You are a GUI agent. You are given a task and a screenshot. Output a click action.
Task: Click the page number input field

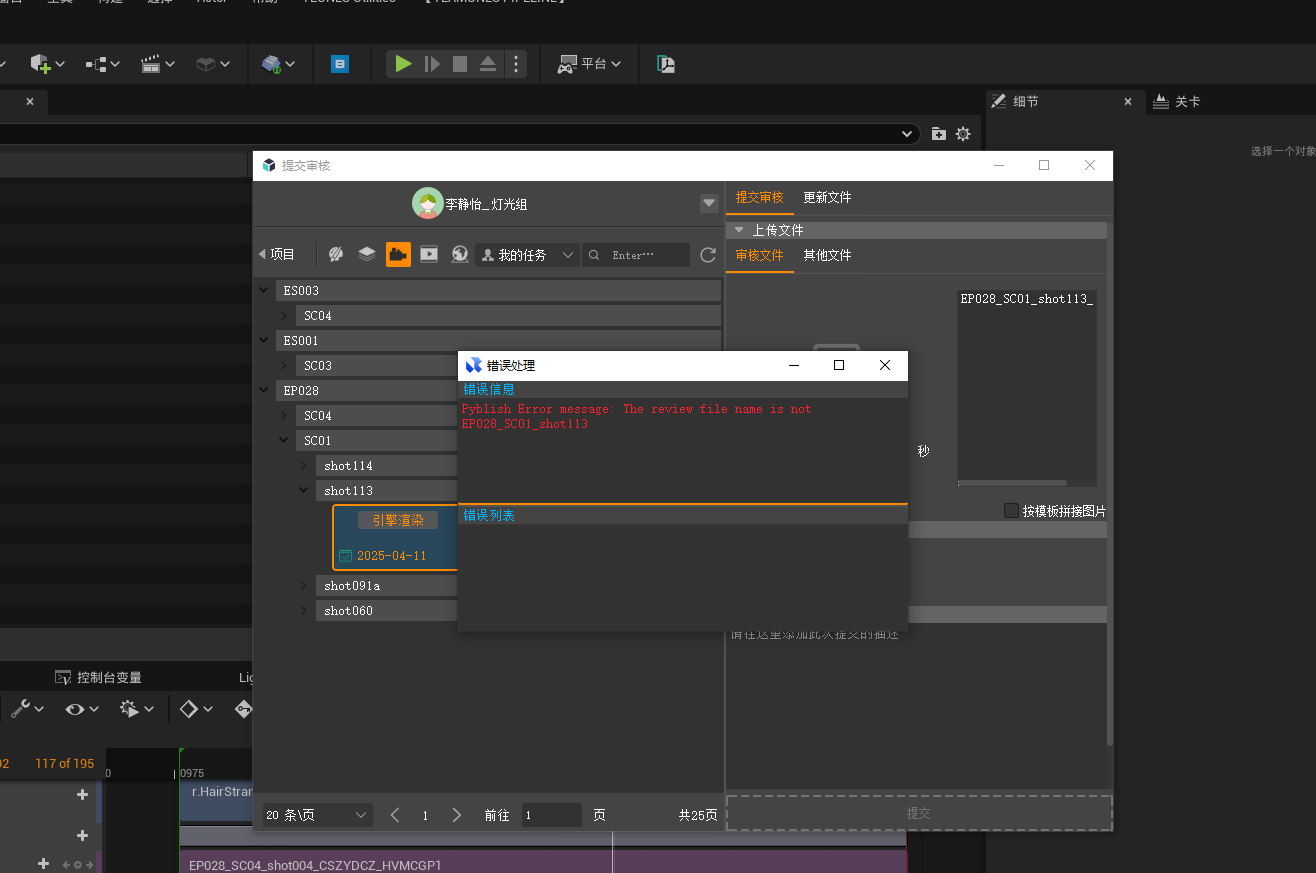[551, 815]
